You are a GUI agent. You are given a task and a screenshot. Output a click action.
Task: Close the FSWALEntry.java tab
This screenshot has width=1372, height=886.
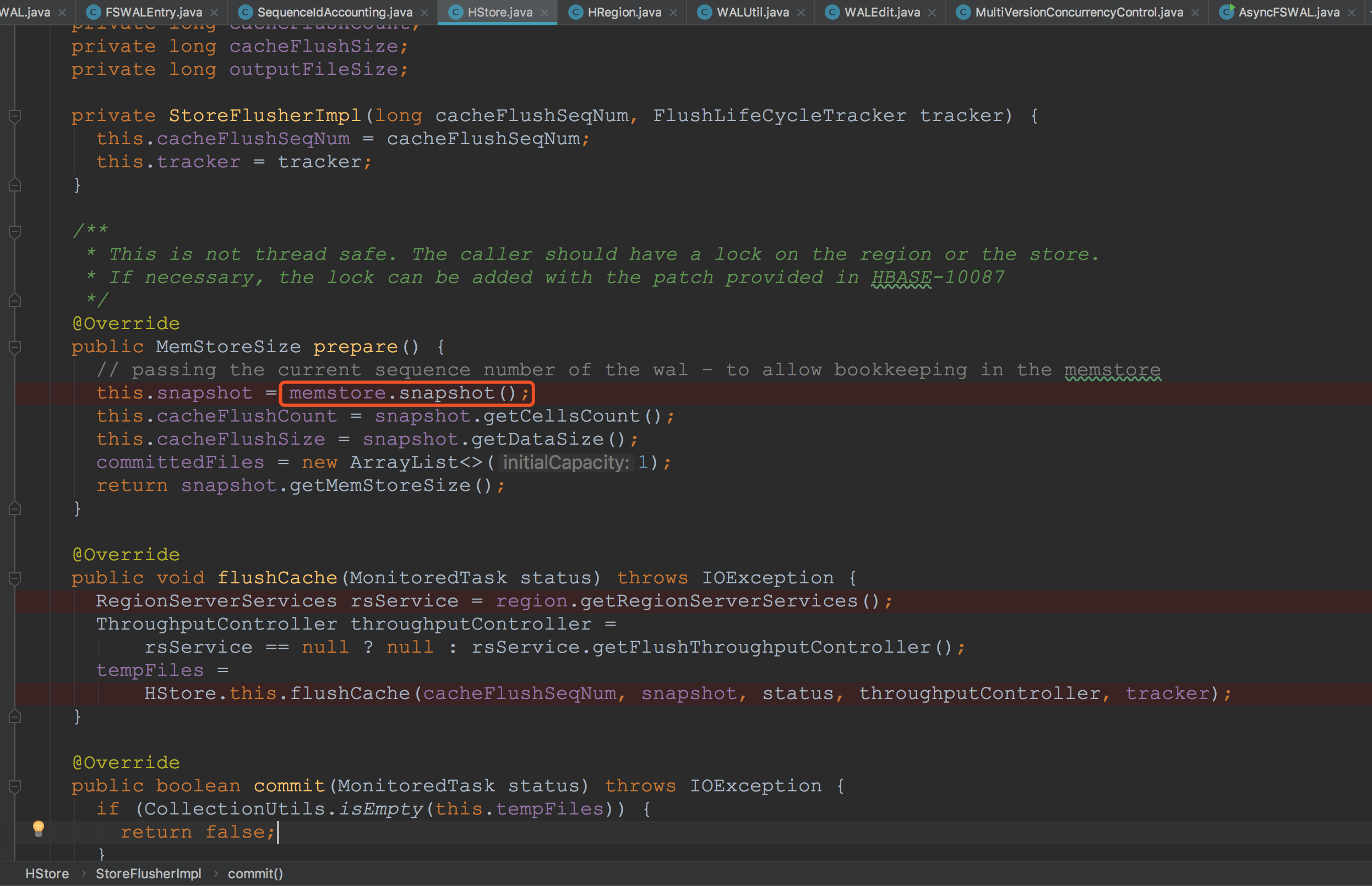(x=214, y=12)
